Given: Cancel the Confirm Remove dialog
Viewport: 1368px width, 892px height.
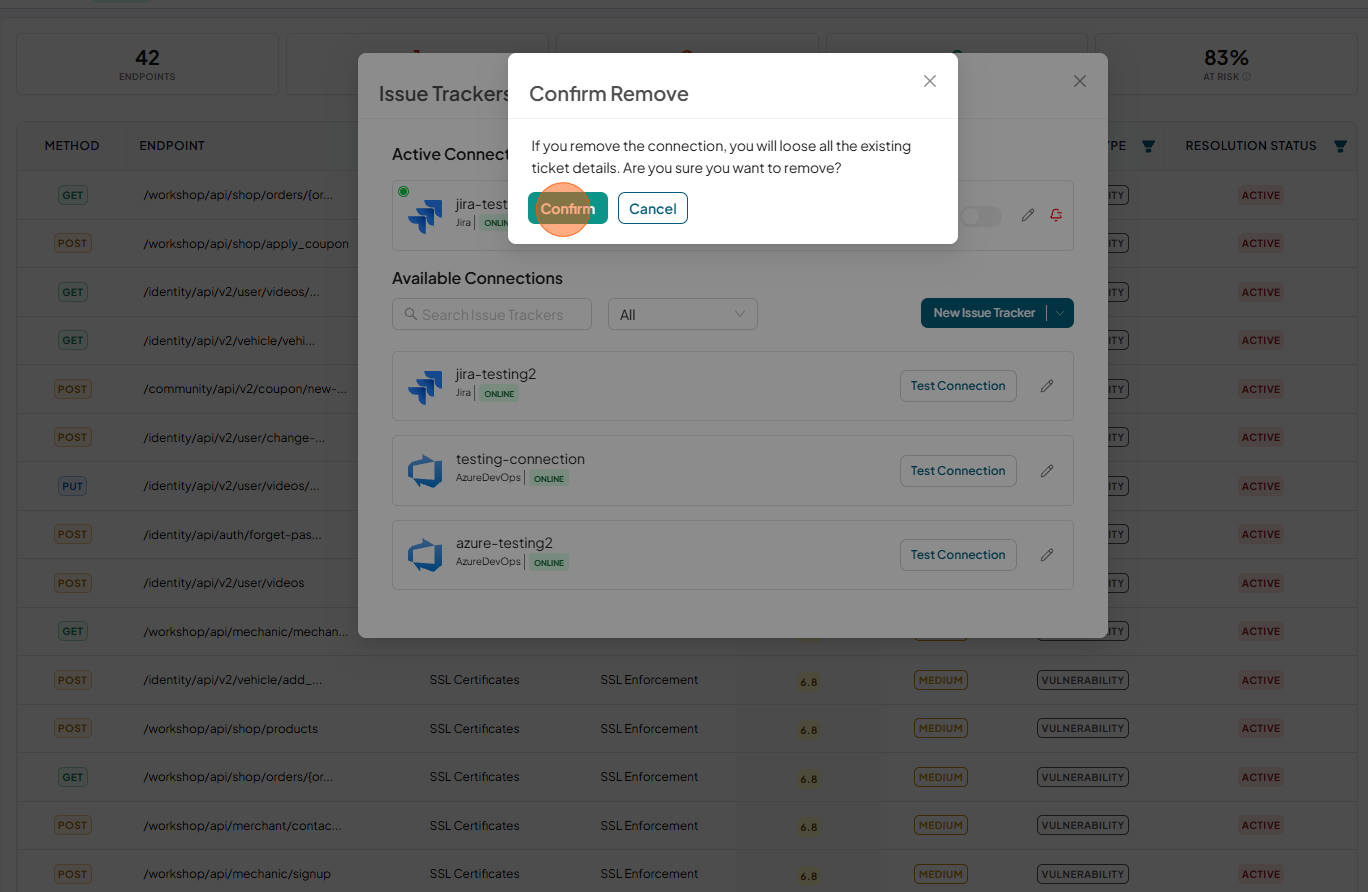Looking at the screenshot, I should (653, 208).
